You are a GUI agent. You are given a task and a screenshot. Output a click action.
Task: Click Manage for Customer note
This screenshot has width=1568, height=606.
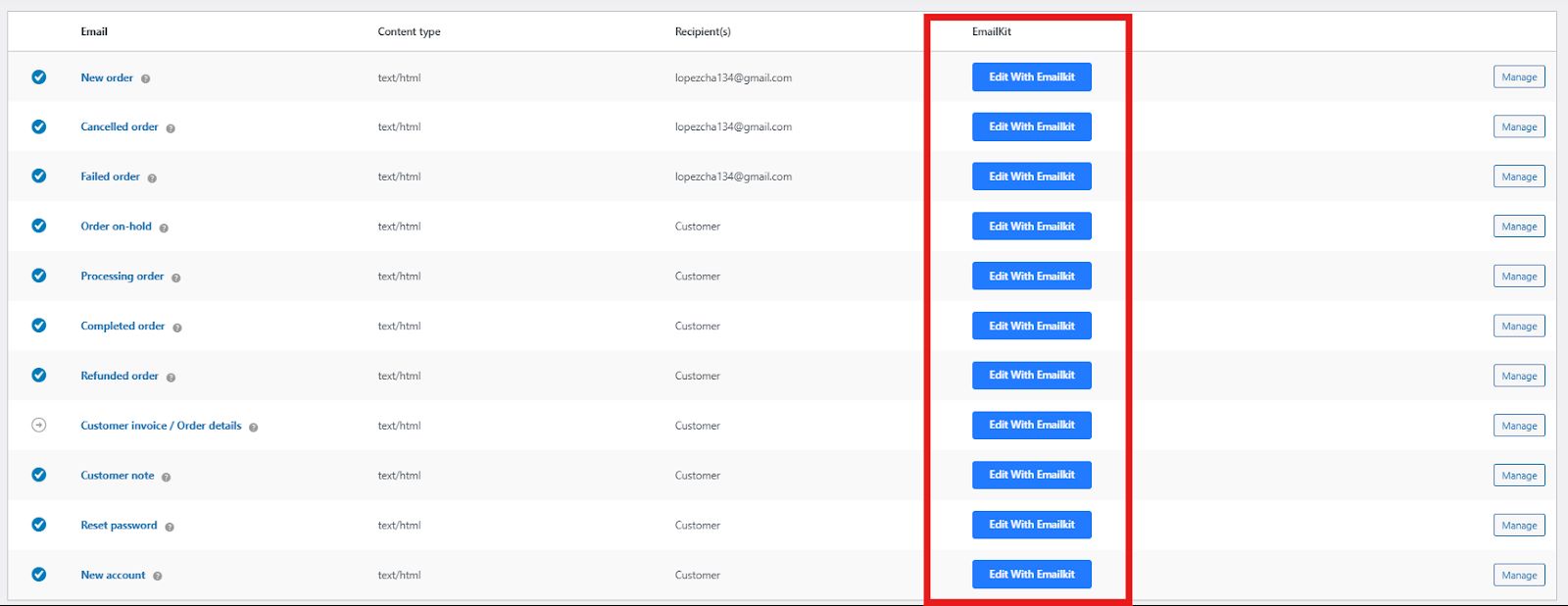[1519, 476]
